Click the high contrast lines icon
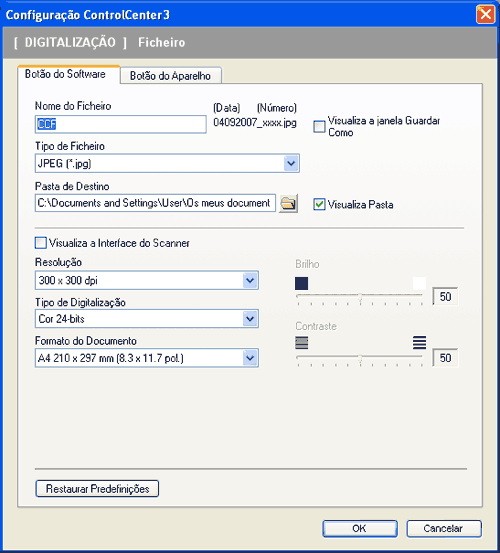 point(419,342)
